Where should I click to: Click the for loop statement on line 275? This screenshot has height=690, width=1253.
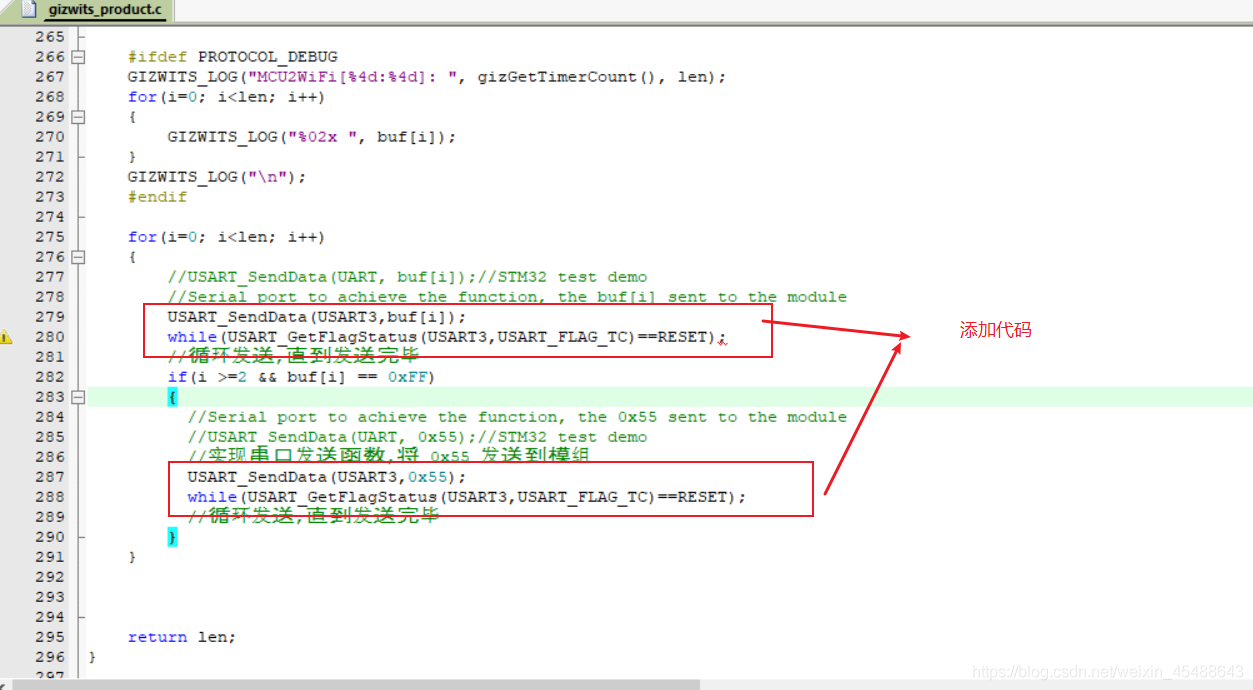coord(226,237)
